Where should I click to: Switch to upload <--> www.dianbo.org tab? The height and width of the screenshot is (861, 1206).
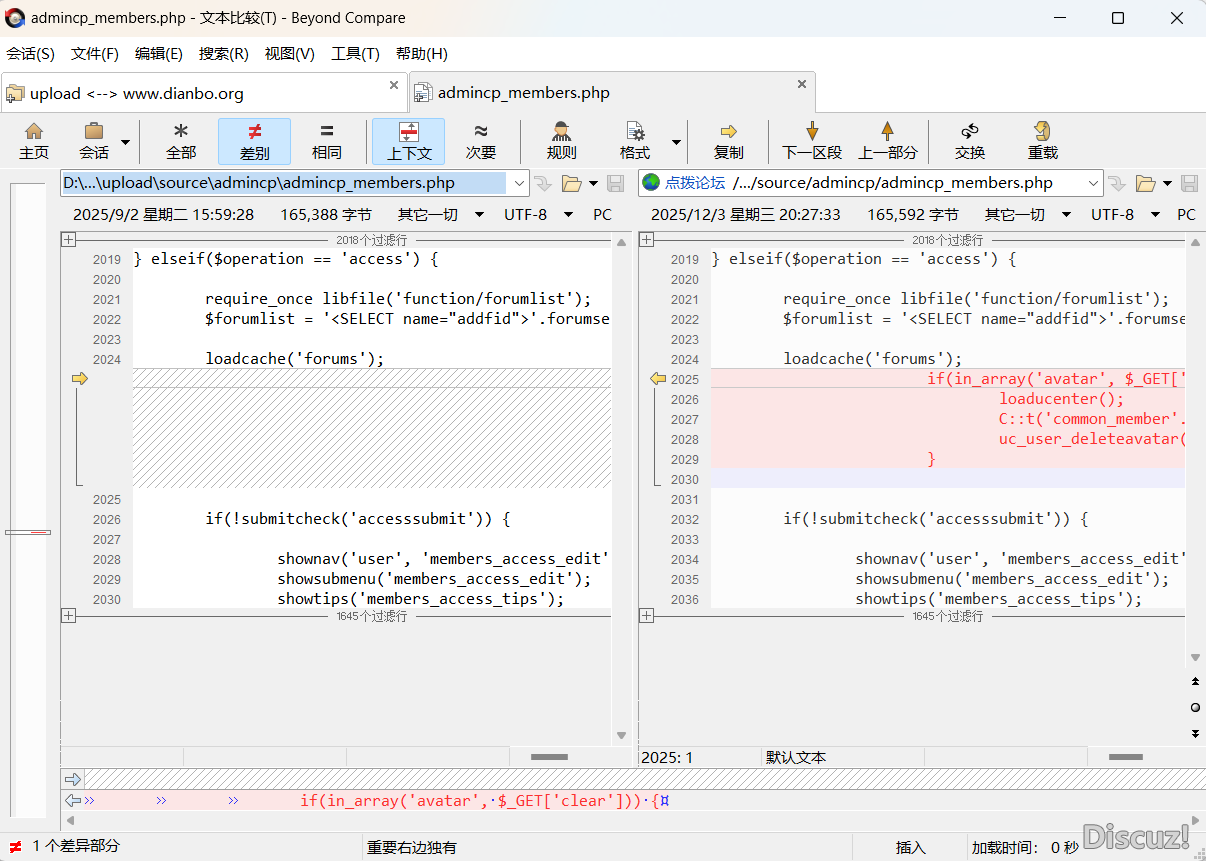point(136,94)
